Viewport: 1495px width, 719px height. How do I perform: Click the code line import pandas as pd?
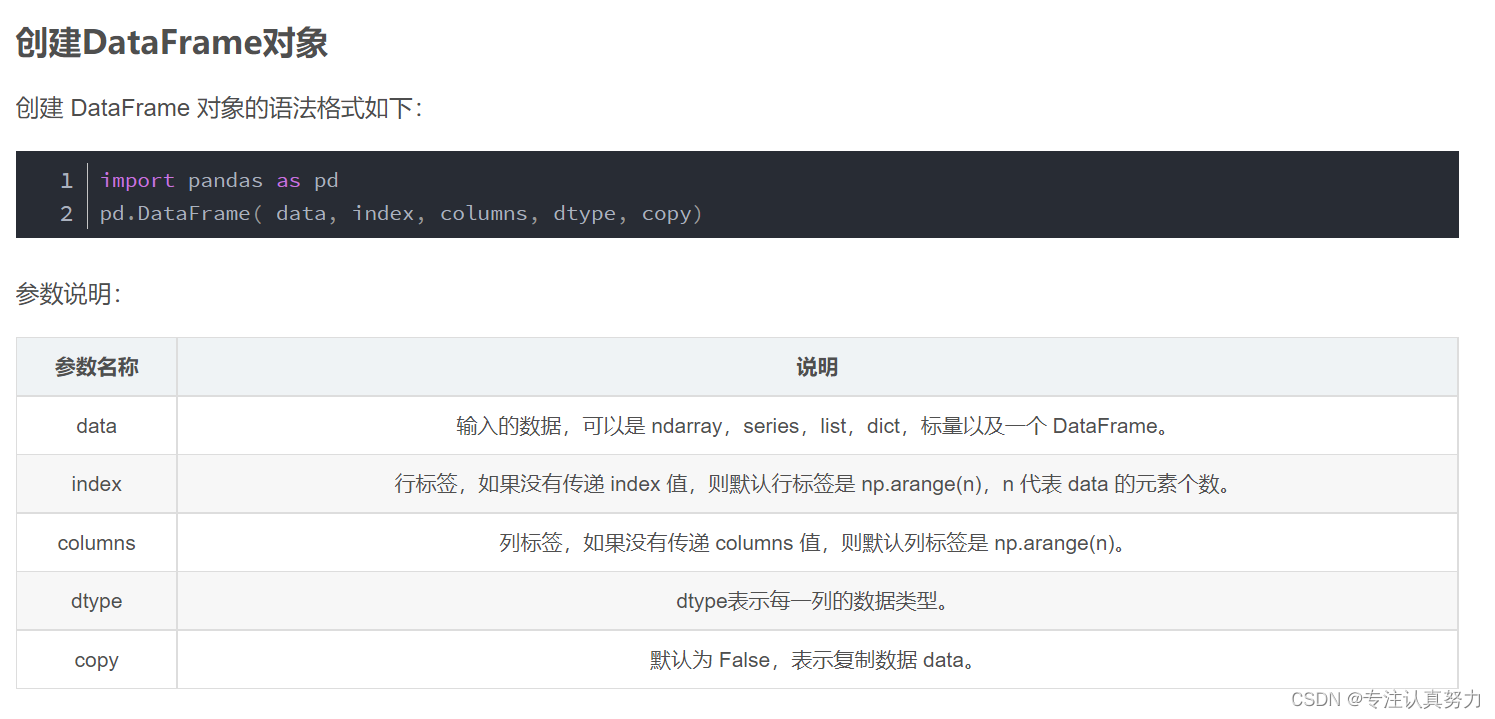click(x=219, y=181)
